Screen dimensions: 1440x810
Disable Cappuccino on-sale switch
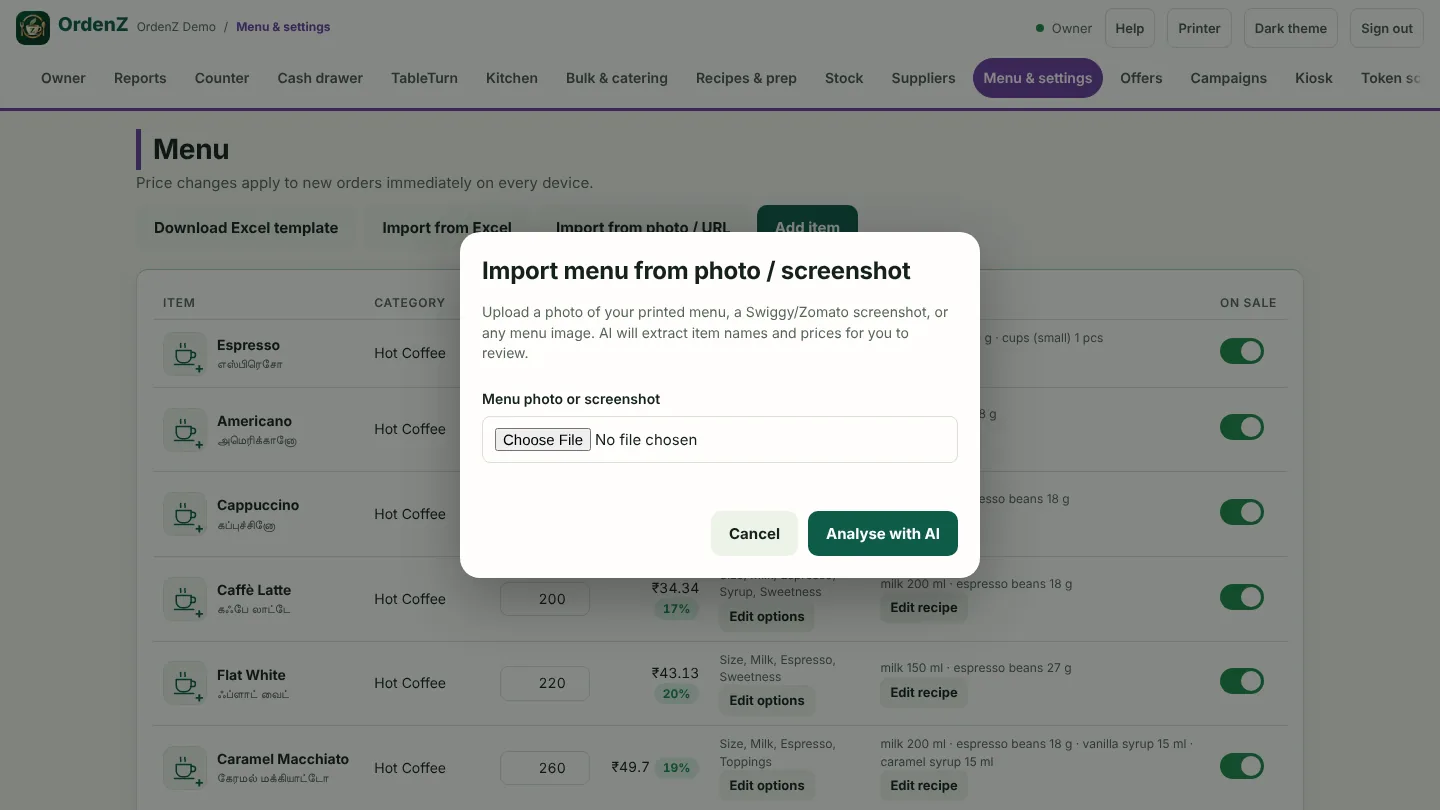click(1242, 512)
